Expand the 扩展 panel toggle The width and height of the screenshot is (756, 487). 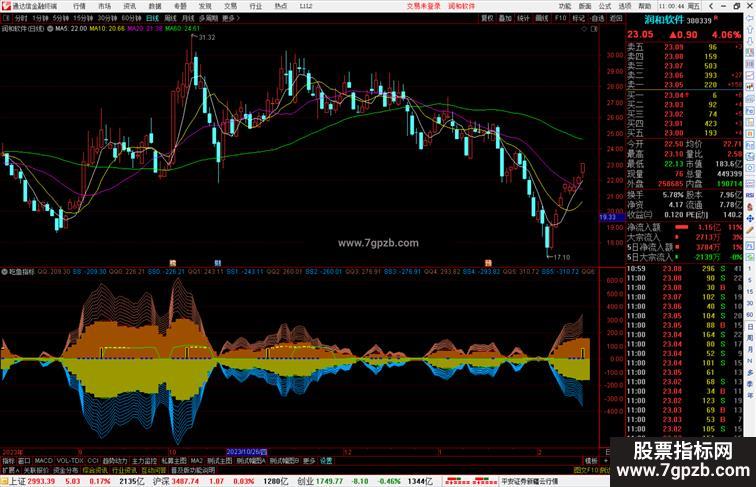click(10, 470)
